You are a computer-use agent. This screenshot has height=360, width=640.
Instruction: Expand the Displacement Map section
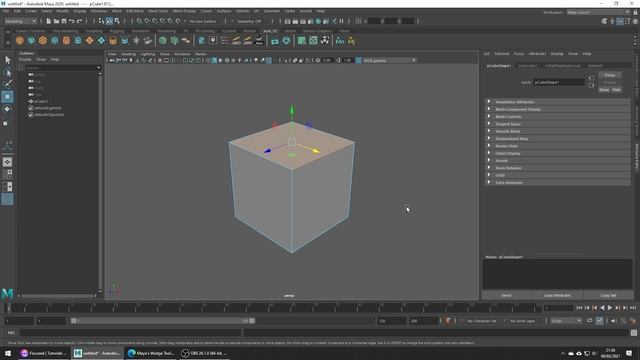[557, 138]
